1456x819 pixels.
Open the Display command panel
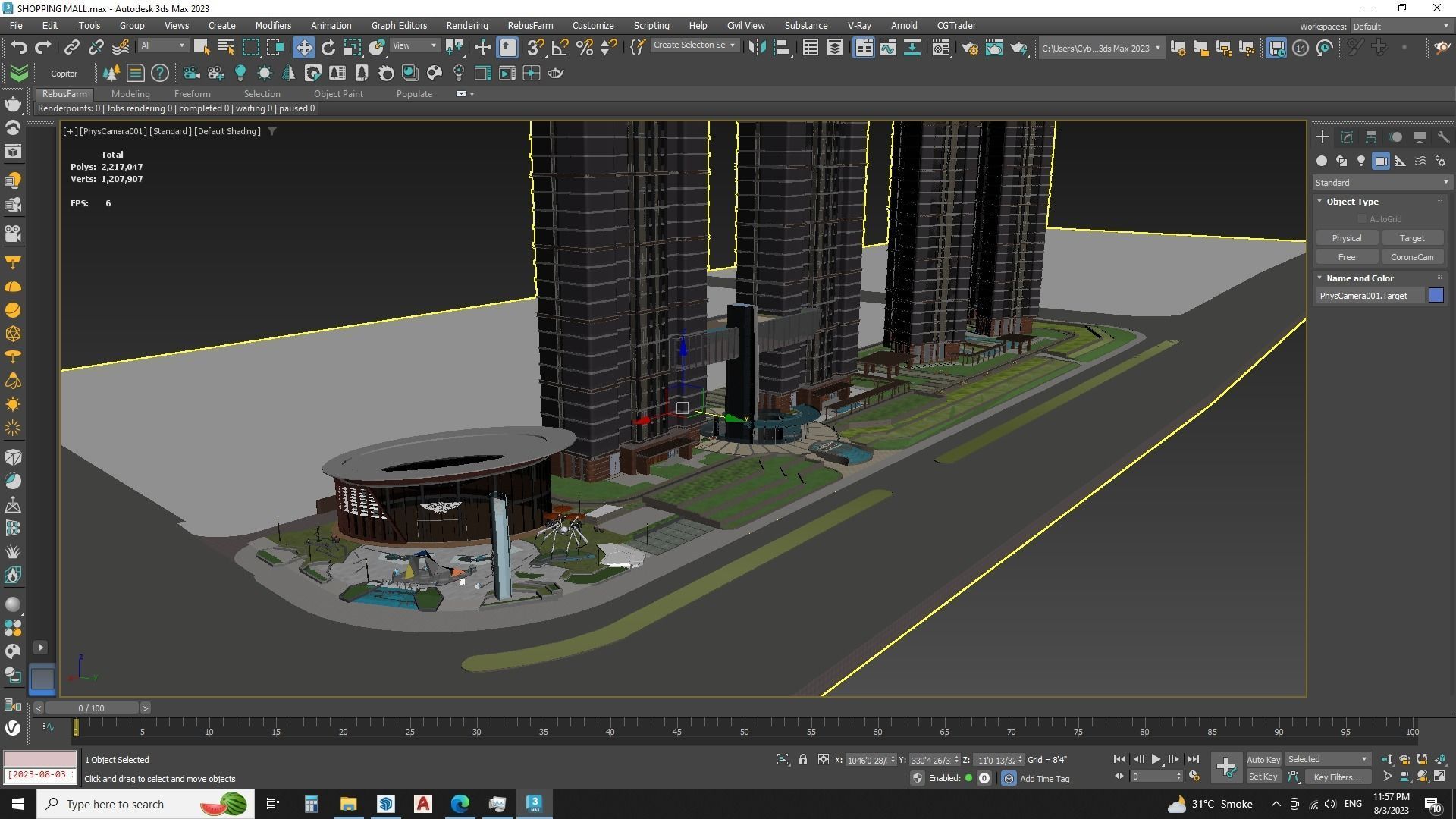pos(1420,136)
